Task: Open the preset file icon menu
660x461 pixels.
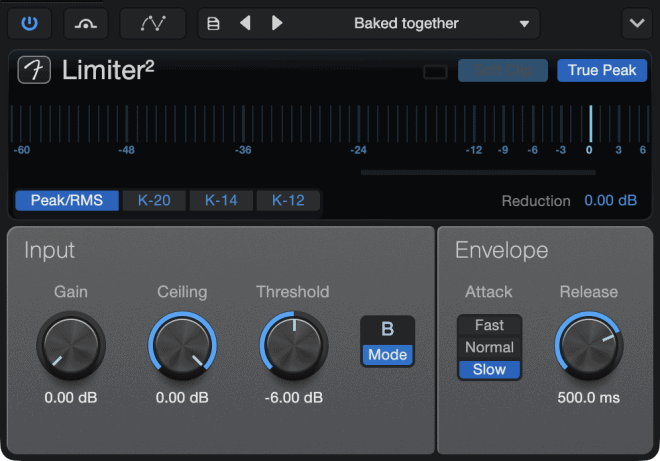Action: (x=213, y=23)
